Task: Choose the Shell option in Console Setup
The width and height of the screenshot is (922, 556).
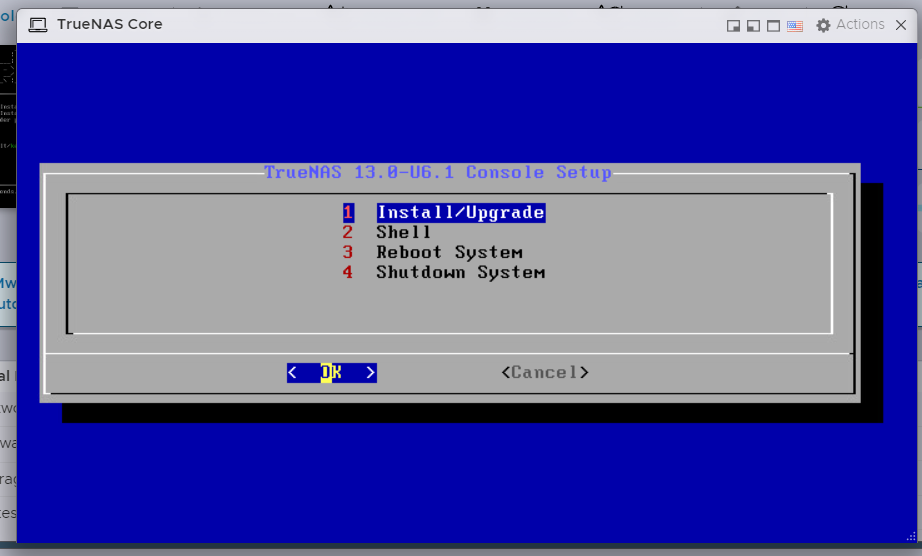Action: coord(403,232)
